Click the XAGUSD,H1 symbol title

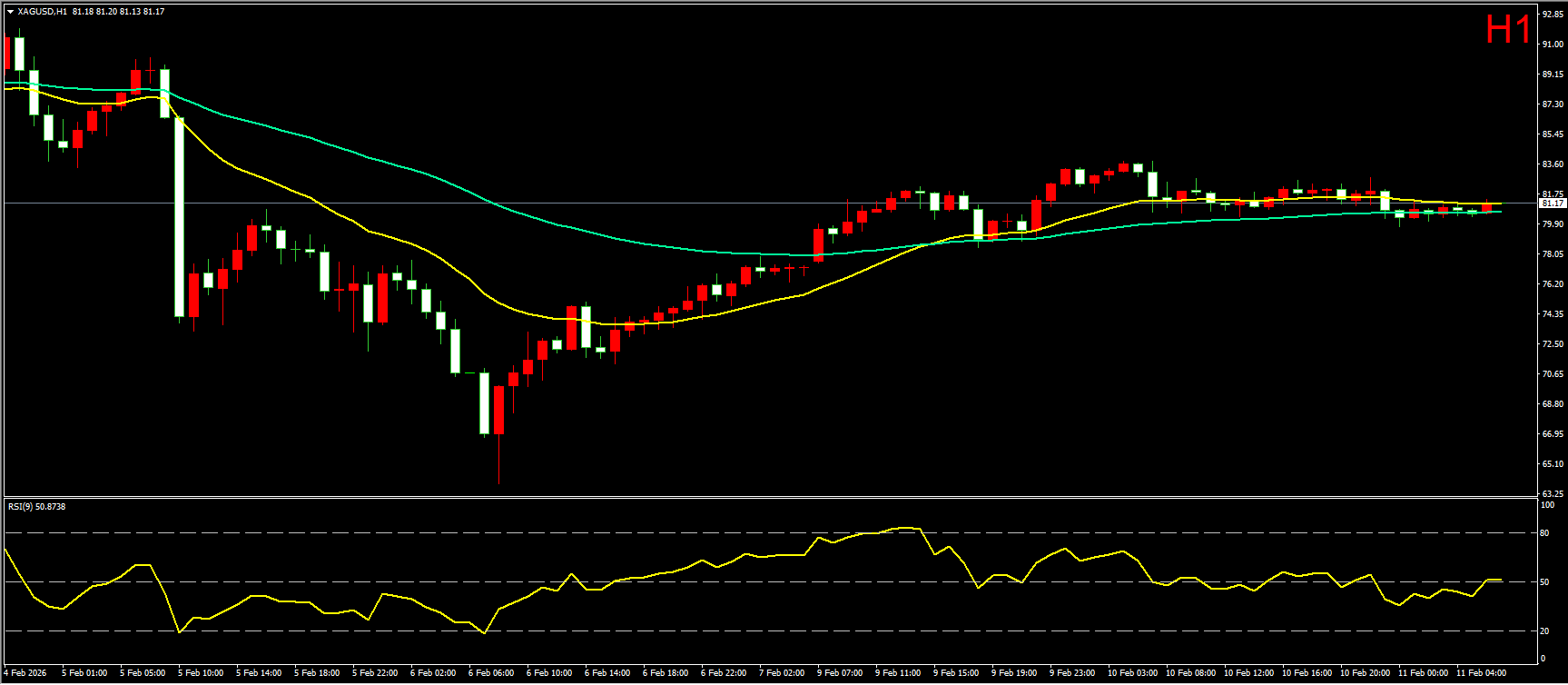pyautogui.click(x=42, y=12)
